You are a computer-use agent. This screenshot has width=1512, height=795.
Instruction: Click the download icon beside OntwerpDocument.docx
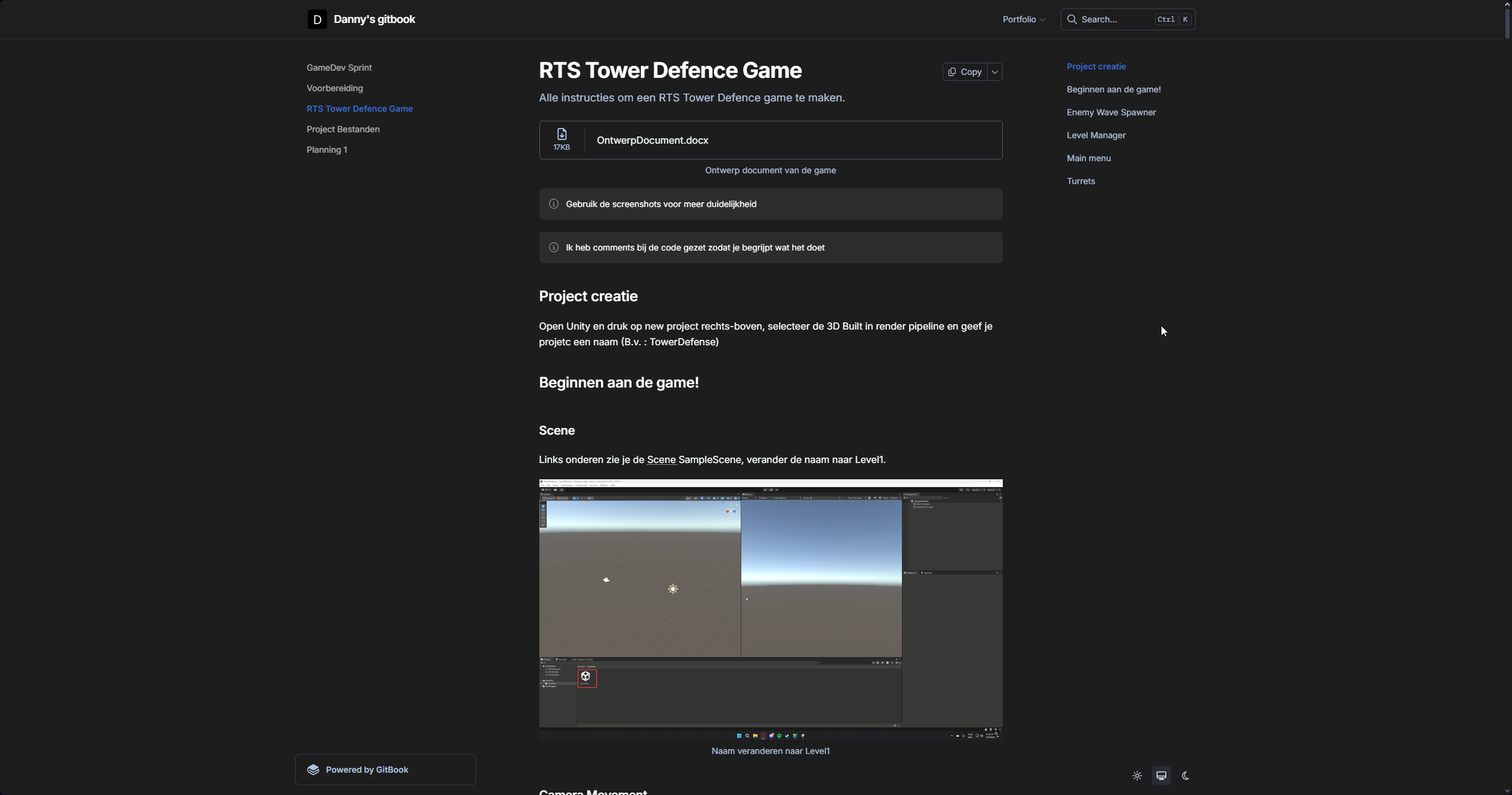(561, 134)
